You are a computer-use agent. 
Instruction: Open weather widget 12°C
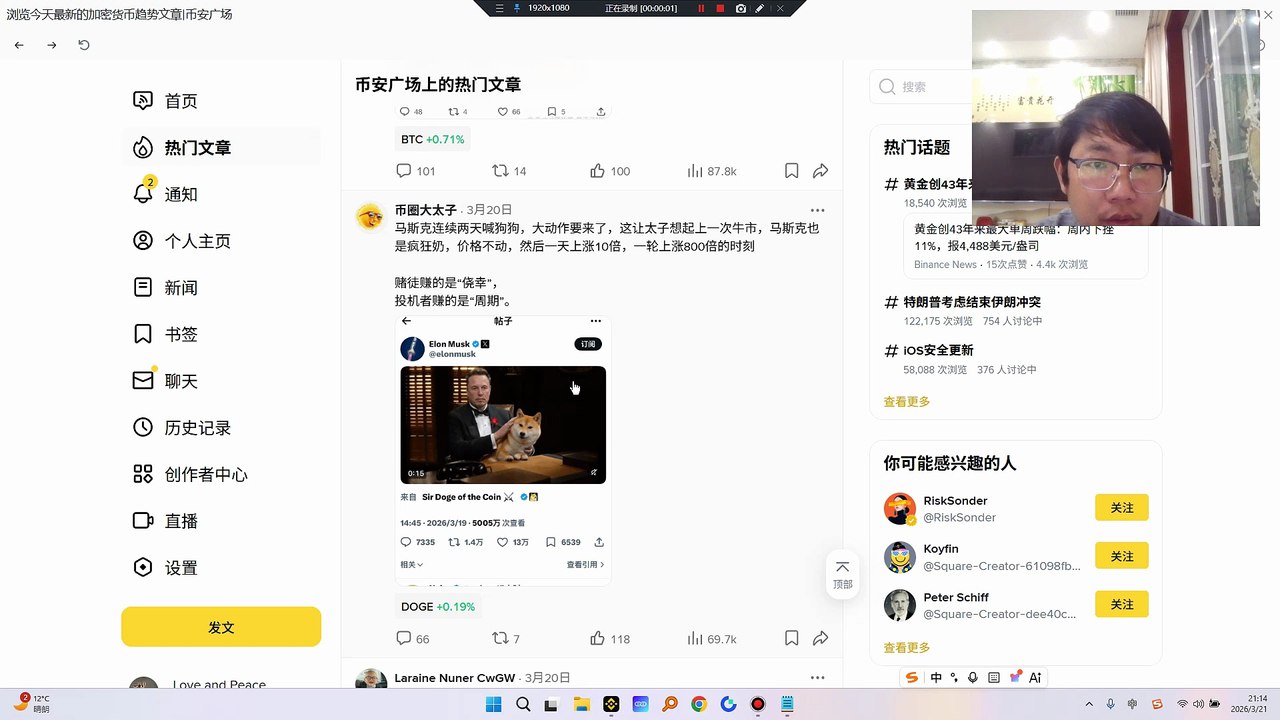(30, 704)
